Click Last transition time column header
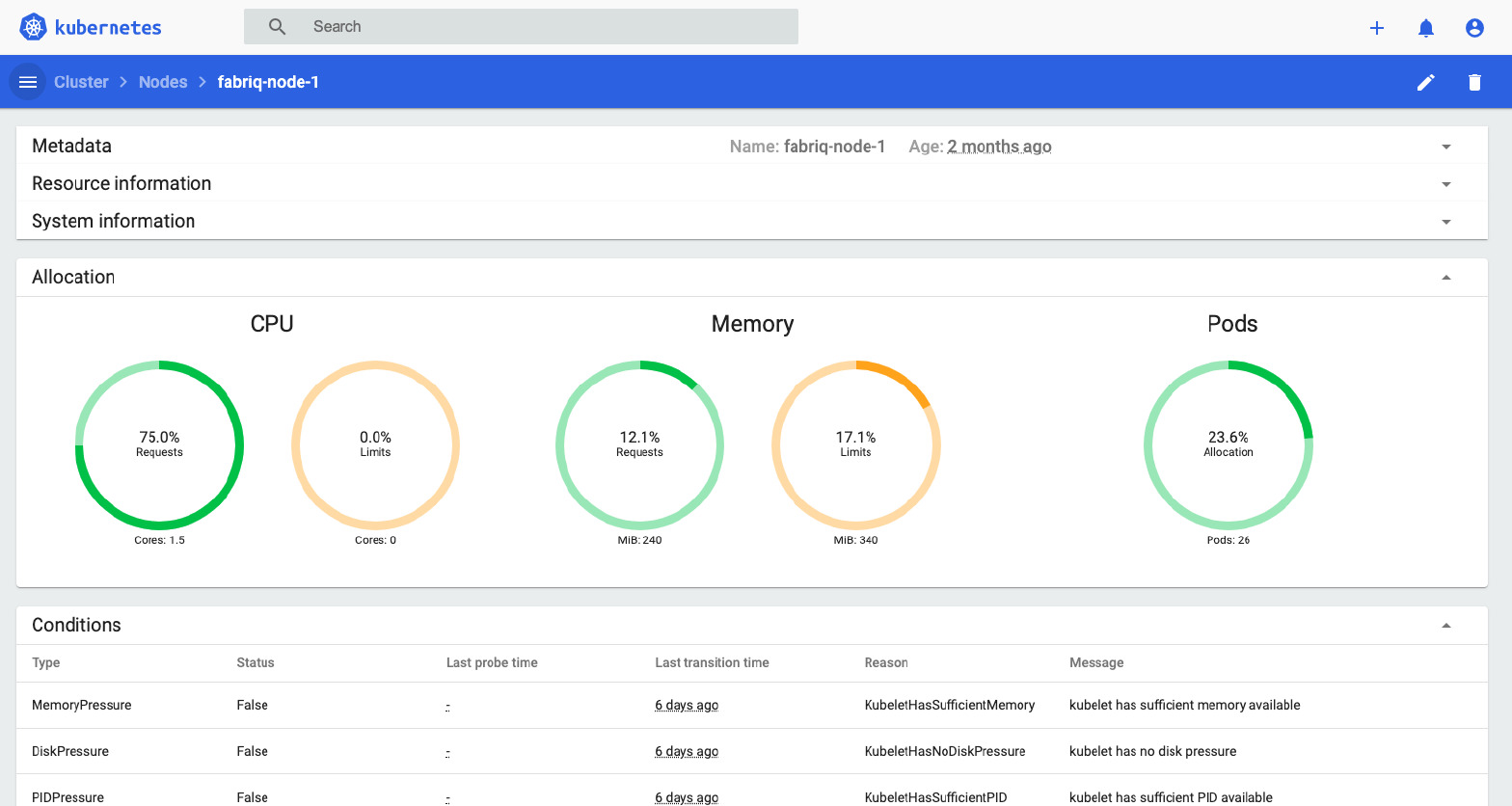The image size is (1512, 806). (712, 662)
